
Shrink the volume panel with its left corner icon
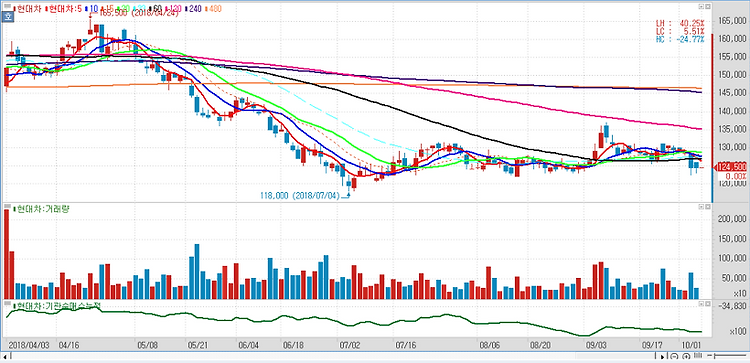coord(701,207)
